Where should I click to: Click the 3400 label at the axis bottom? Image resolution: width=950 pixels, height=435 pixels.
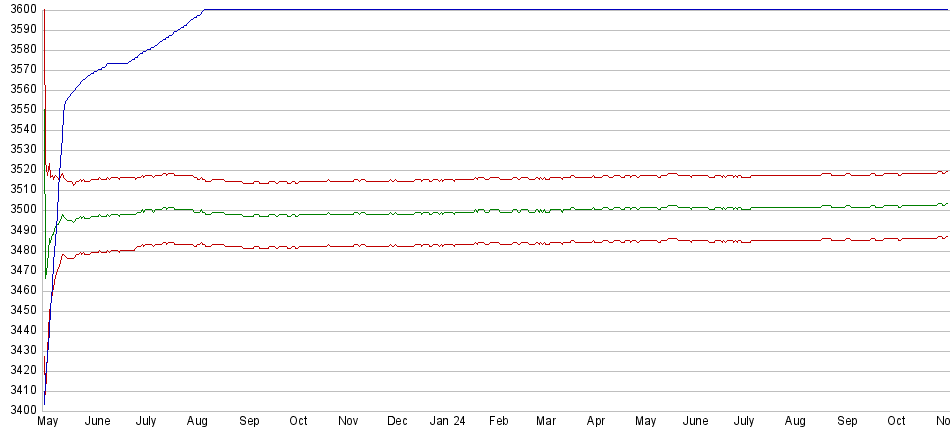(20, 410)
